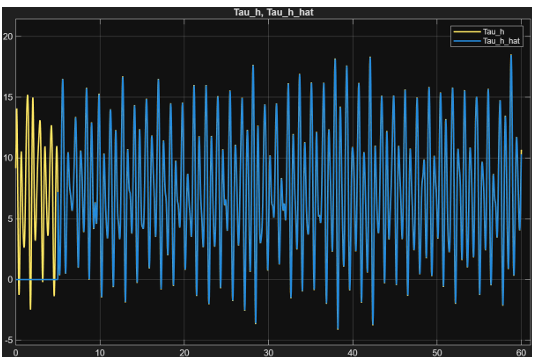Click the x-axis label 10

pos(100,352)
